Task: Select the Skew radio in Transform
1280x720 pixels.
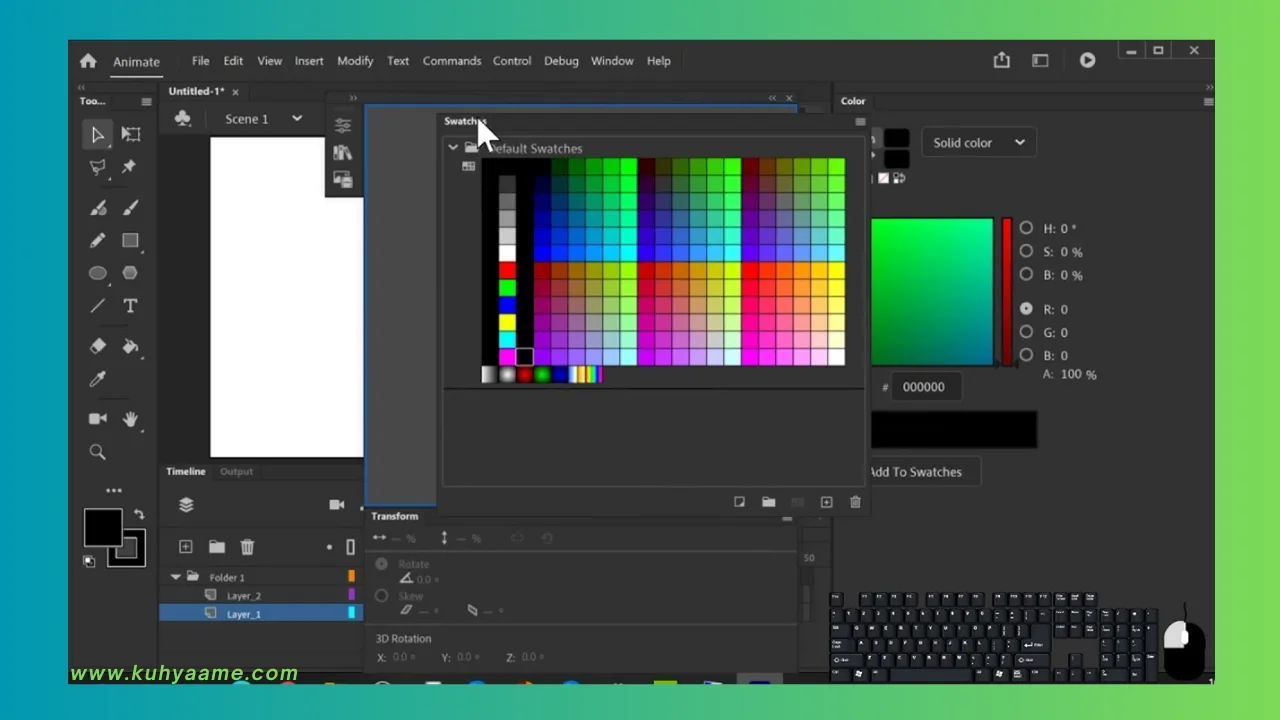Action: tap(381, 595)
